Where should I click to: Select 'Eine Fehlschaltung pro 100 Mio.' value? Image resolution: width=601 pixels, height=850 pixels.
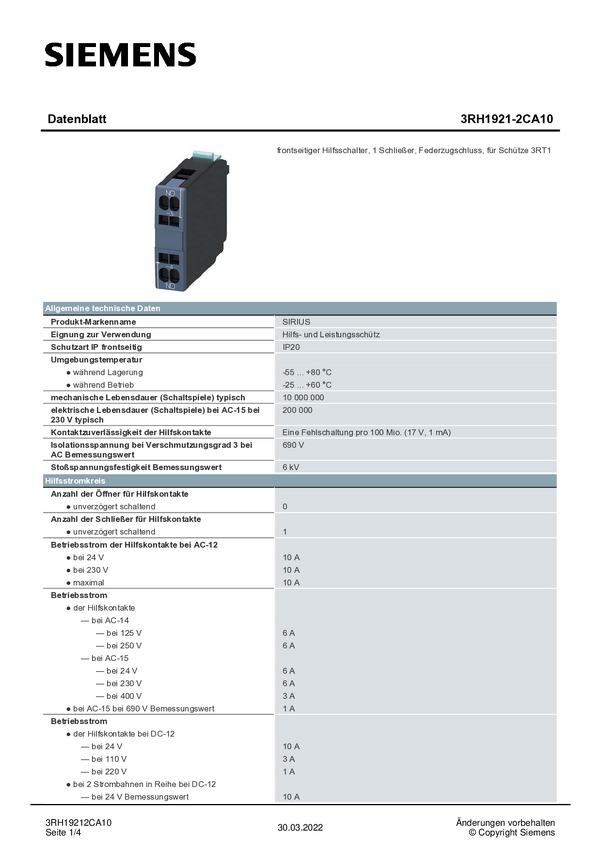click(x=366, y=433)
